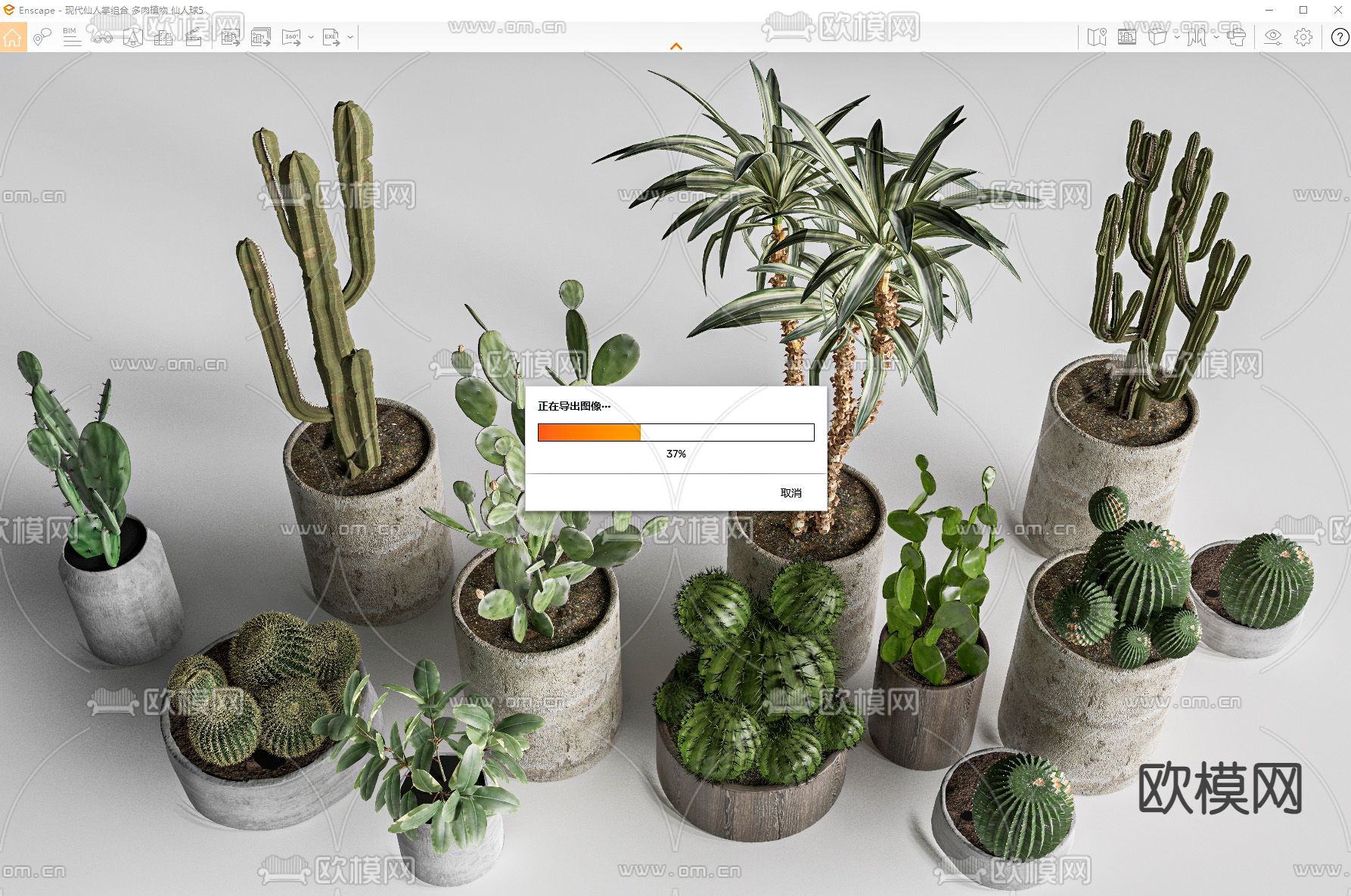Click the projection cube icon
Viewport: 1351px width, 896px height.
tap(1157, 37)
